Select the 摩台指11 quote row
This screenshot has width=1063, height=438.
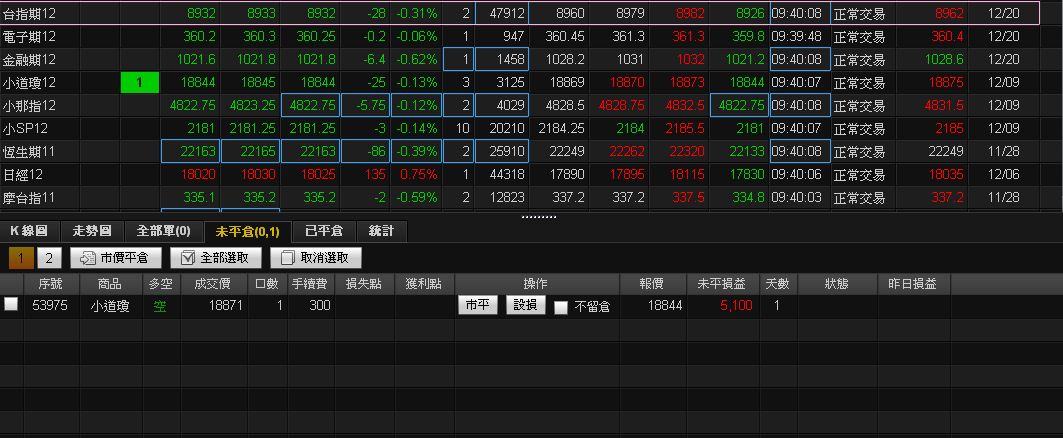tap(520, 198)
